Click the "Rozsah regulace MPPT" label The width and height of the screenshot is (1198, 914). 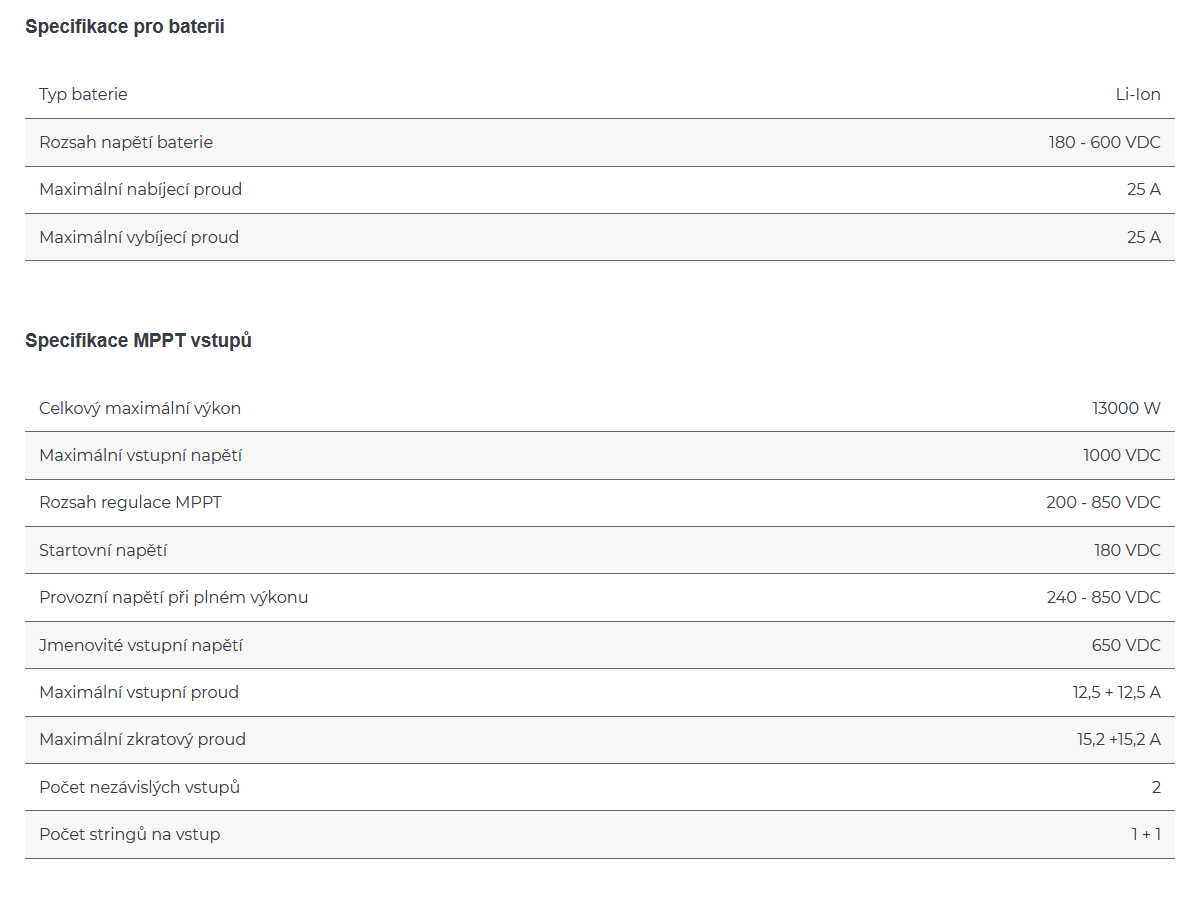[x=130, y=502]
